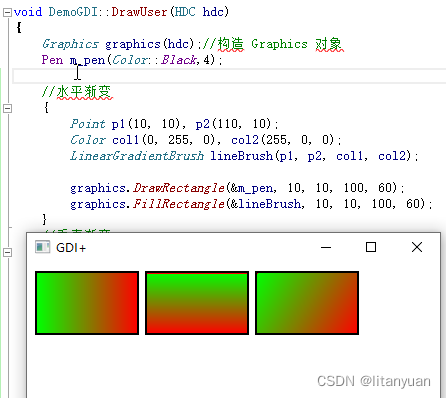Click the 'Point' type on the p1 line

(88, 124)
